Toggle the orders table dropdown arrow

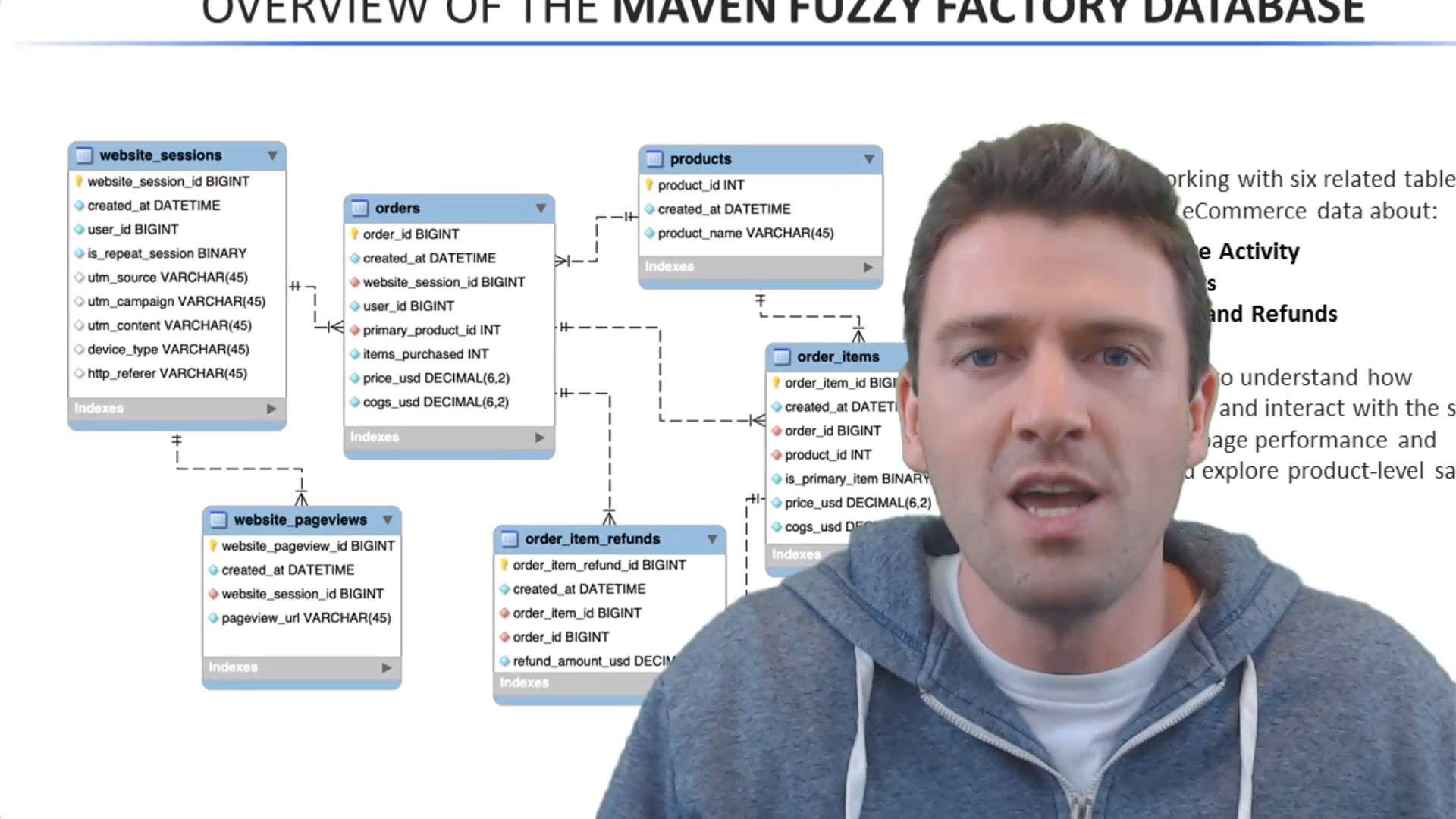click(539, 208)
